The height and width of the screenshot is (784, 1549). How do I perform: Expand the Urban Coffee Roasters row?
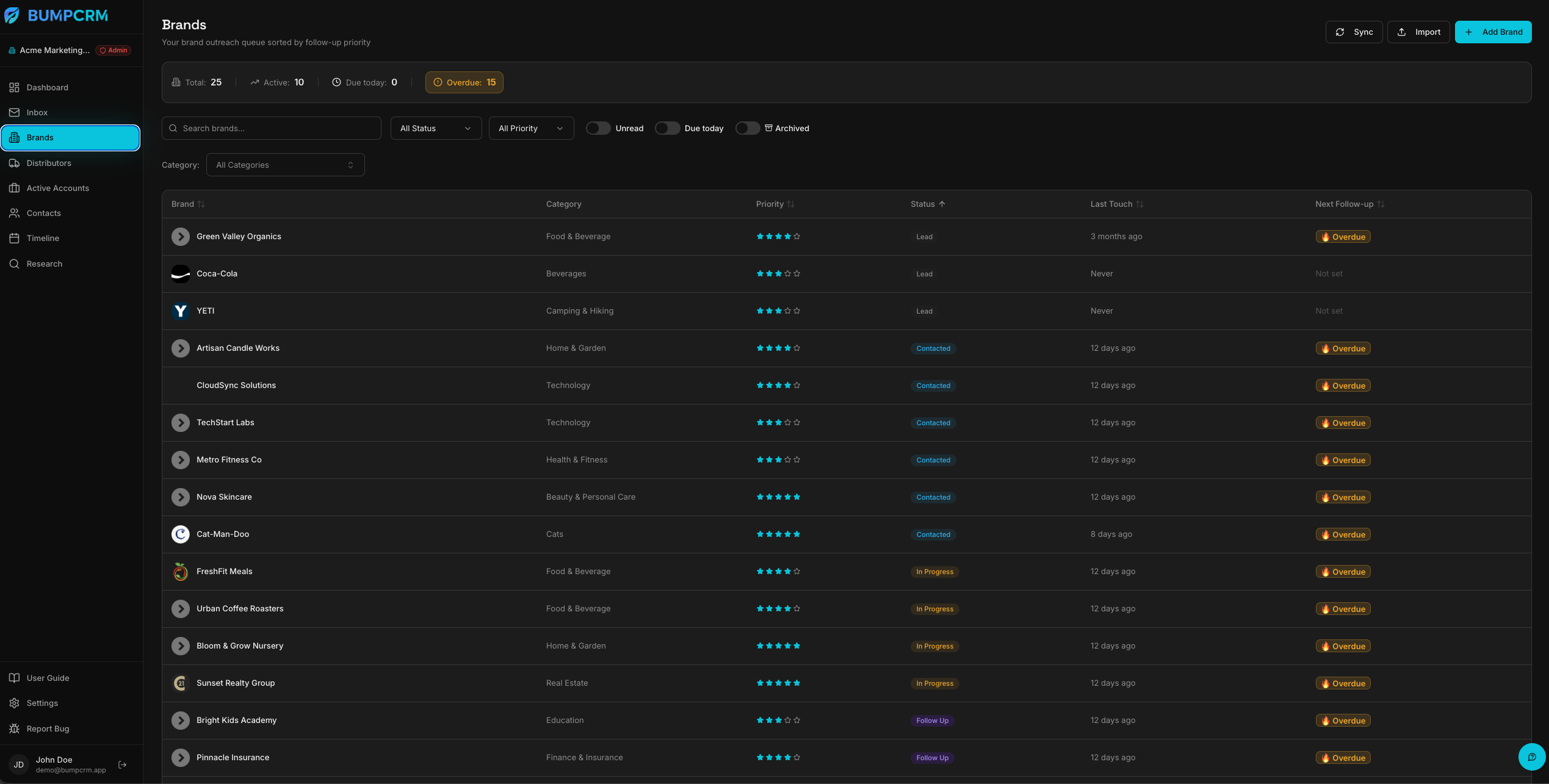click(x=180, y=609)
